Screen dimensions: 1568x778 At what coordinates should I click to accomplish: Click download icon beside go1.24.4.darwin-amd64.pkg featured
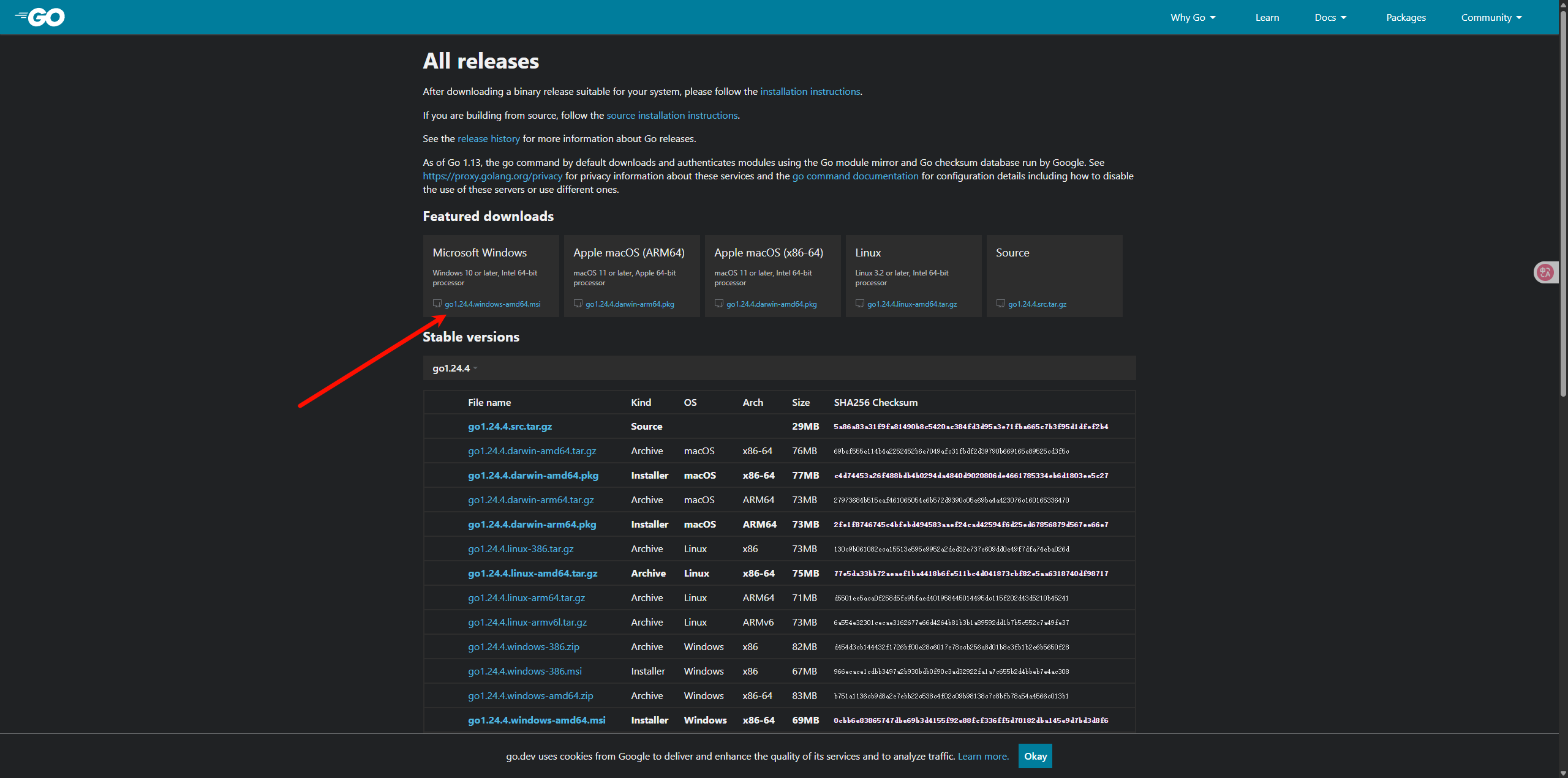coord(719,304)
